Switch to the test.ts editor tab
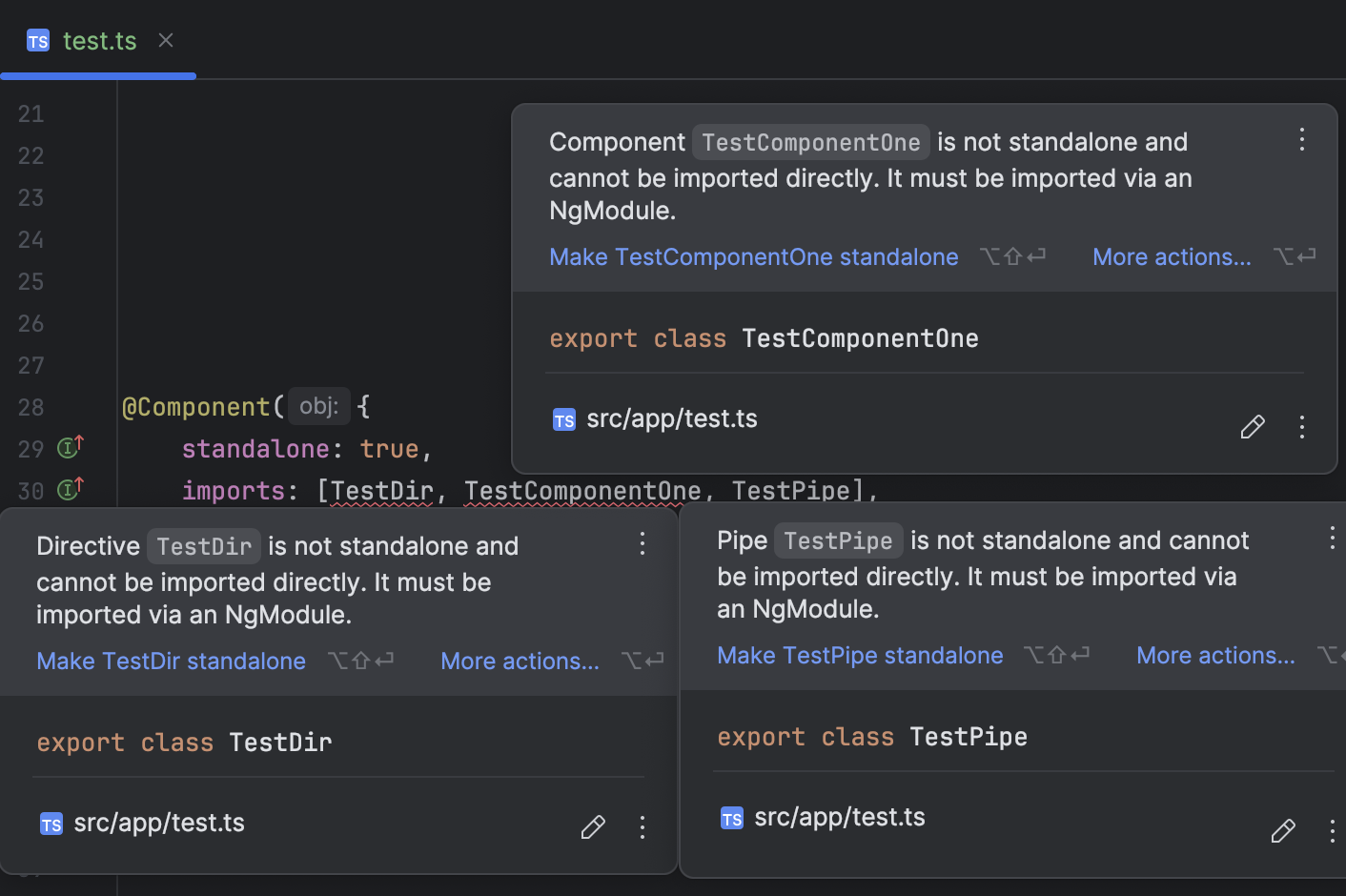 pos(99,40)
